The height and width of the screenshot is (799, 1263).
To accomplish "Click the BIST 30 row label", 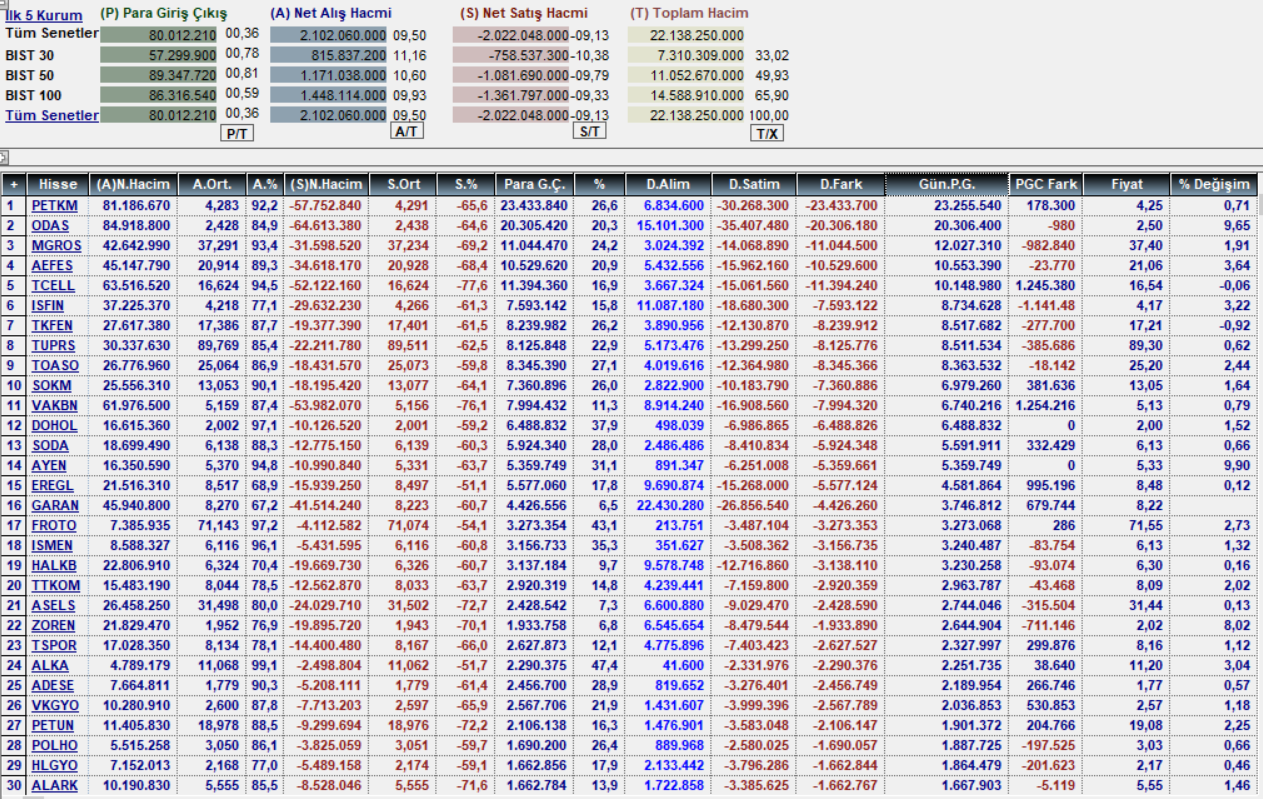I will 30,55.
